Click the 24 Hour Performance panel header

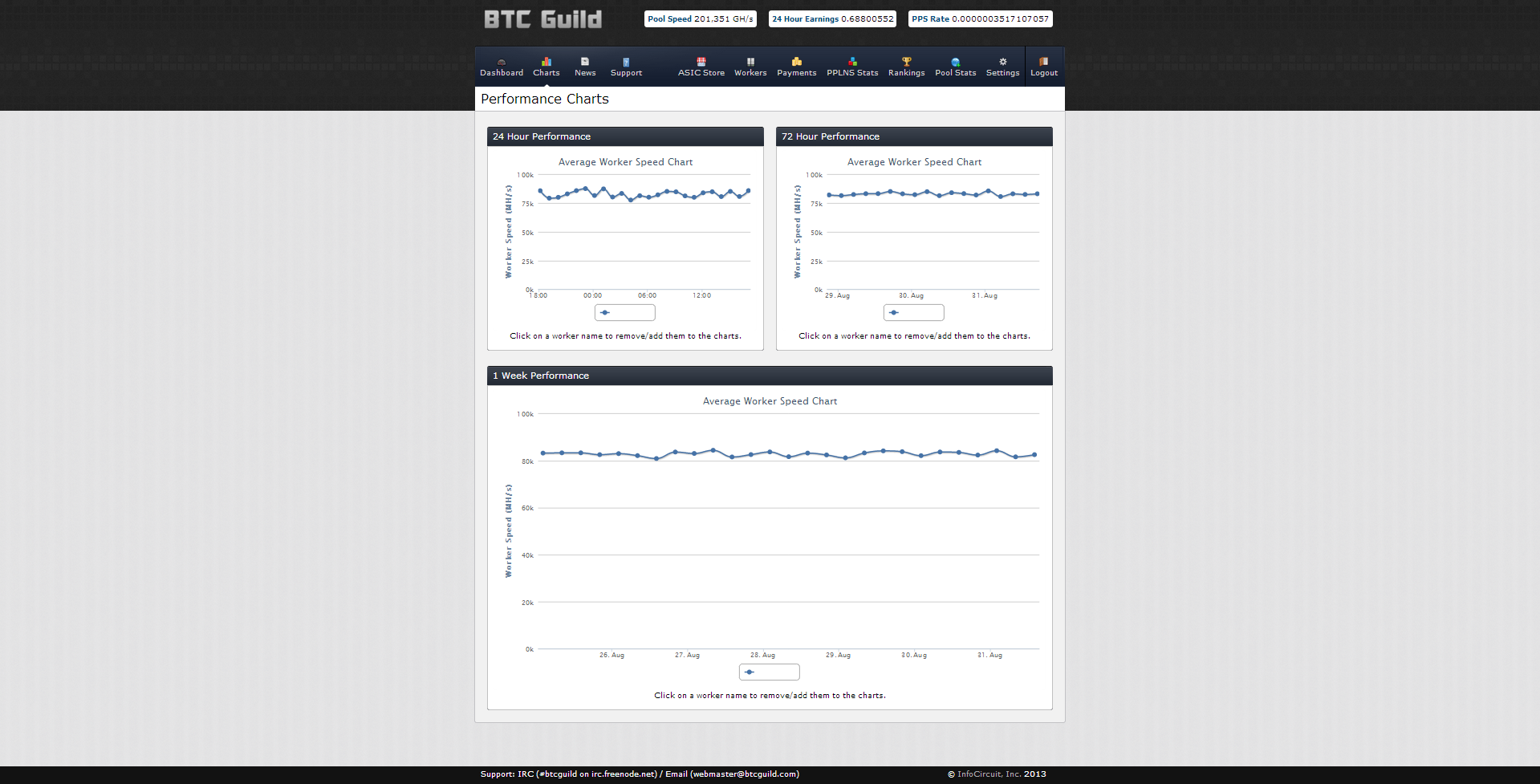[625, 136]
